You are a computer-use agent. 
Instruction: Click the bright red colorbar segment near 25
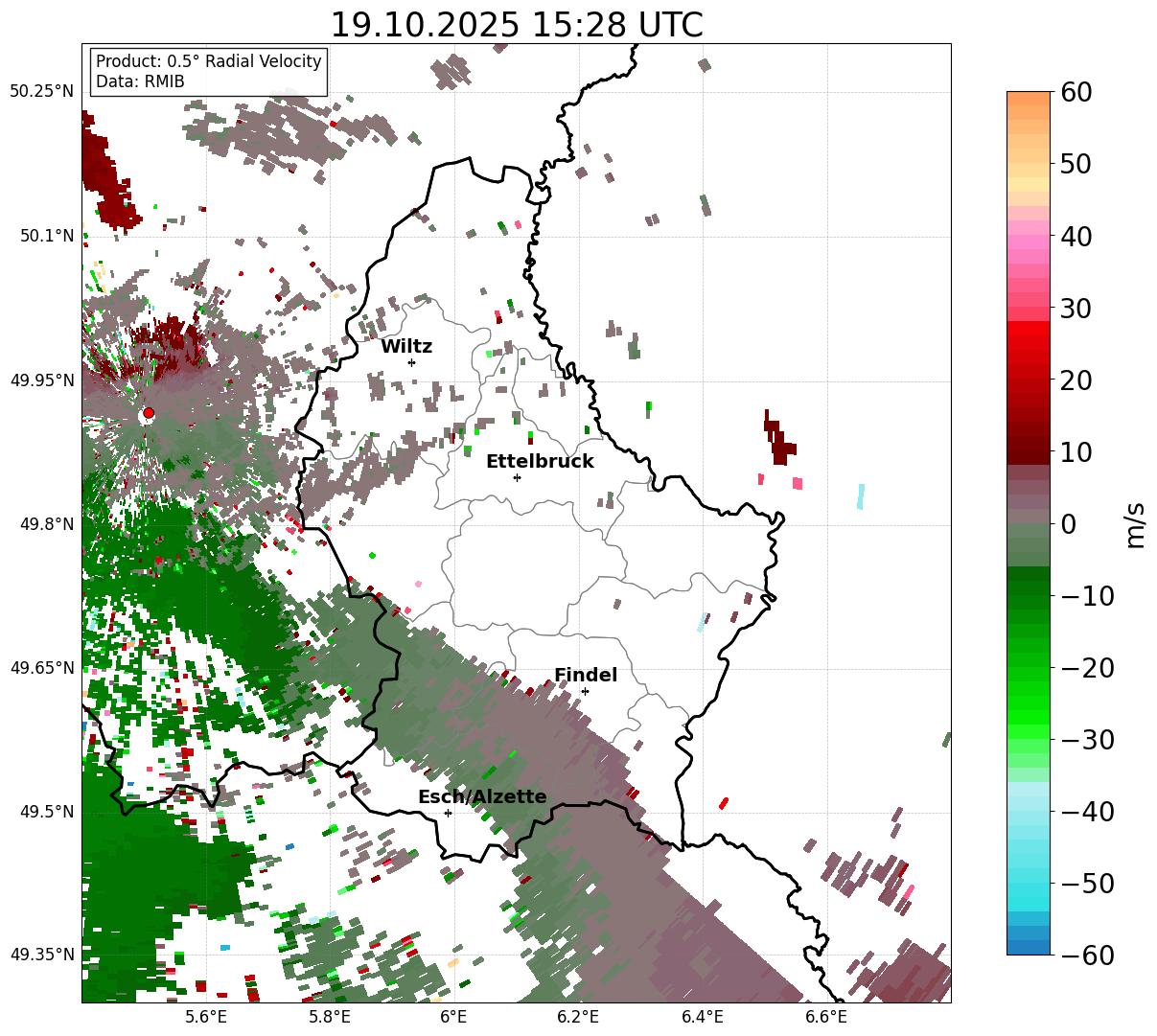coord(1029,345)
